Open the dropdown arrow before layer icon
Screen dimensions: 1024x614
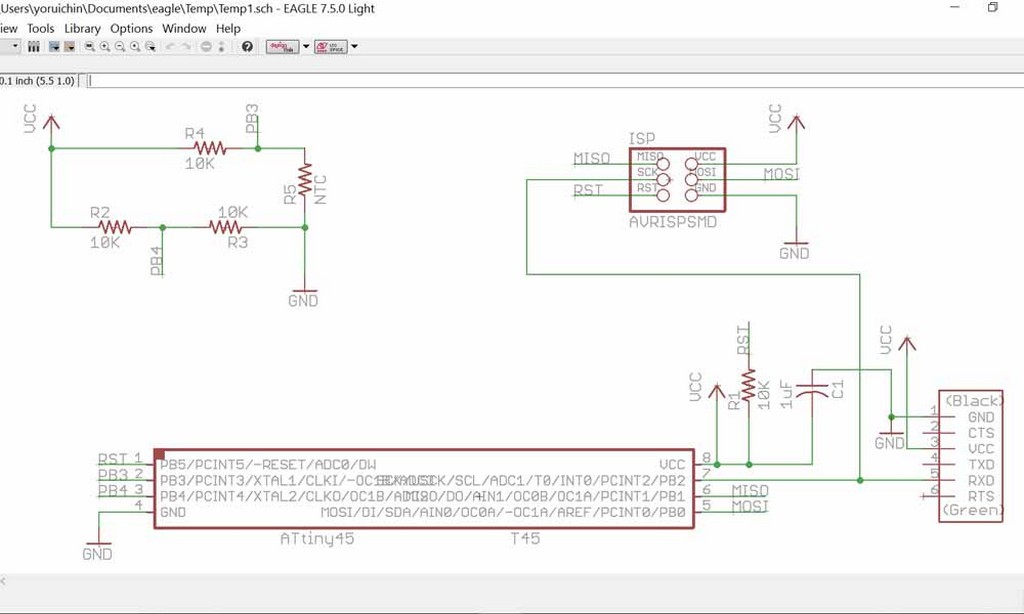(16, 46)
